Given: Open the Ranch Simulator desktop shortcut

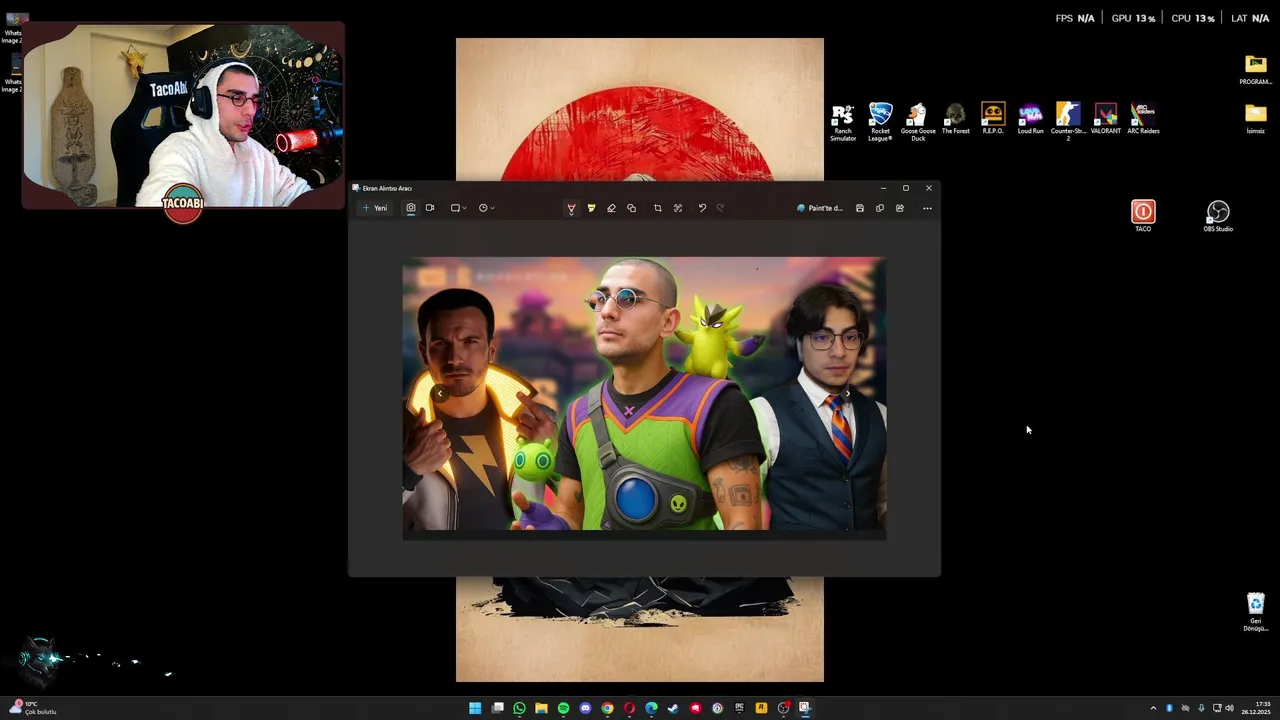Looking at the screenshot, I should [843, 122].
